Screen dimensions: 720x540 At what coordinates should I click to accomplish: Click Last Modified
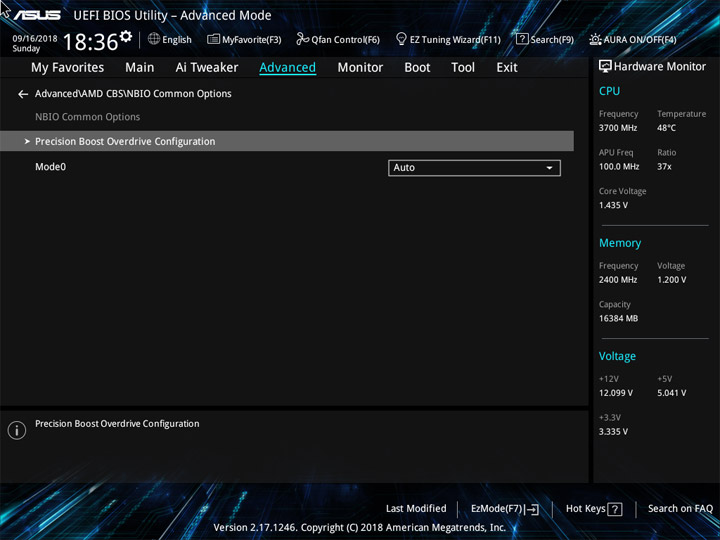pyautogui.click(x=416, y=509)
